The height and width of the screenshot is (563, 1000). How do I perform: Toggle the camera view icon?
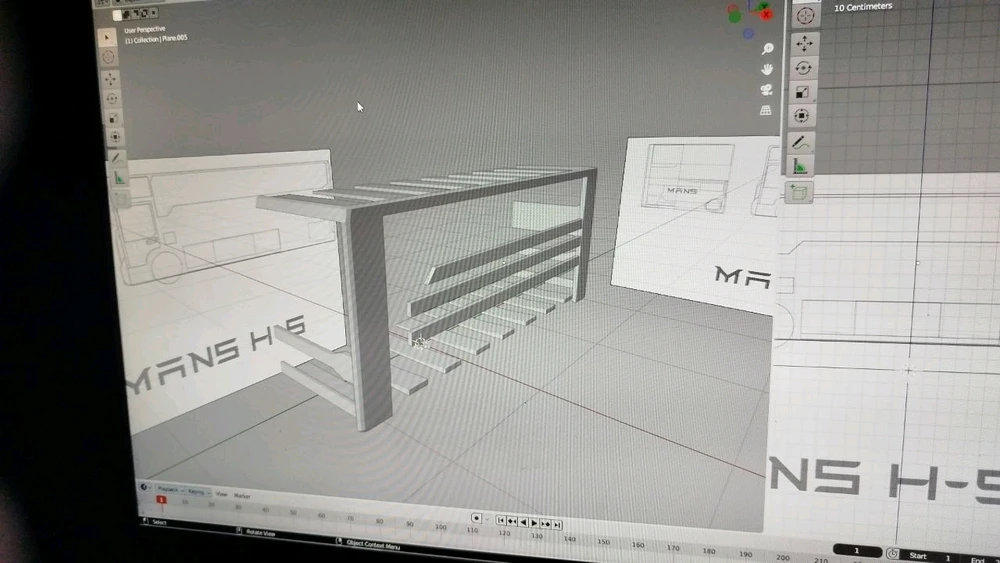(766, 89)
